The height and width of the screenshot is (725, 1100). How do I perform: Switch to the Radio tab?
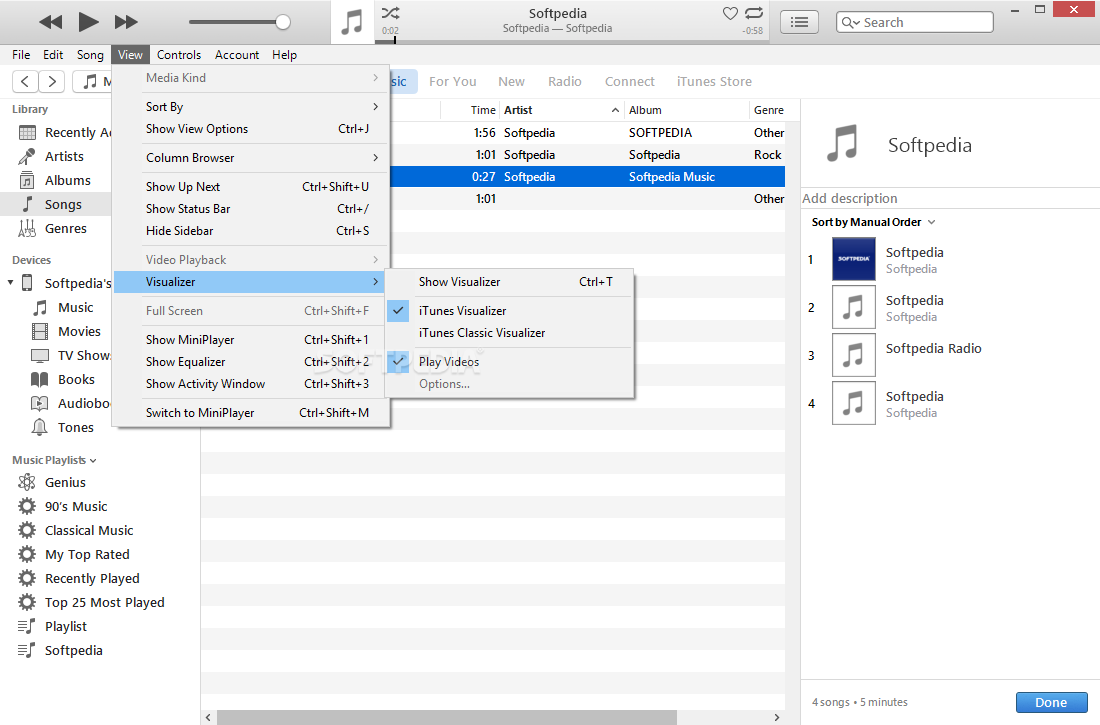565,81
